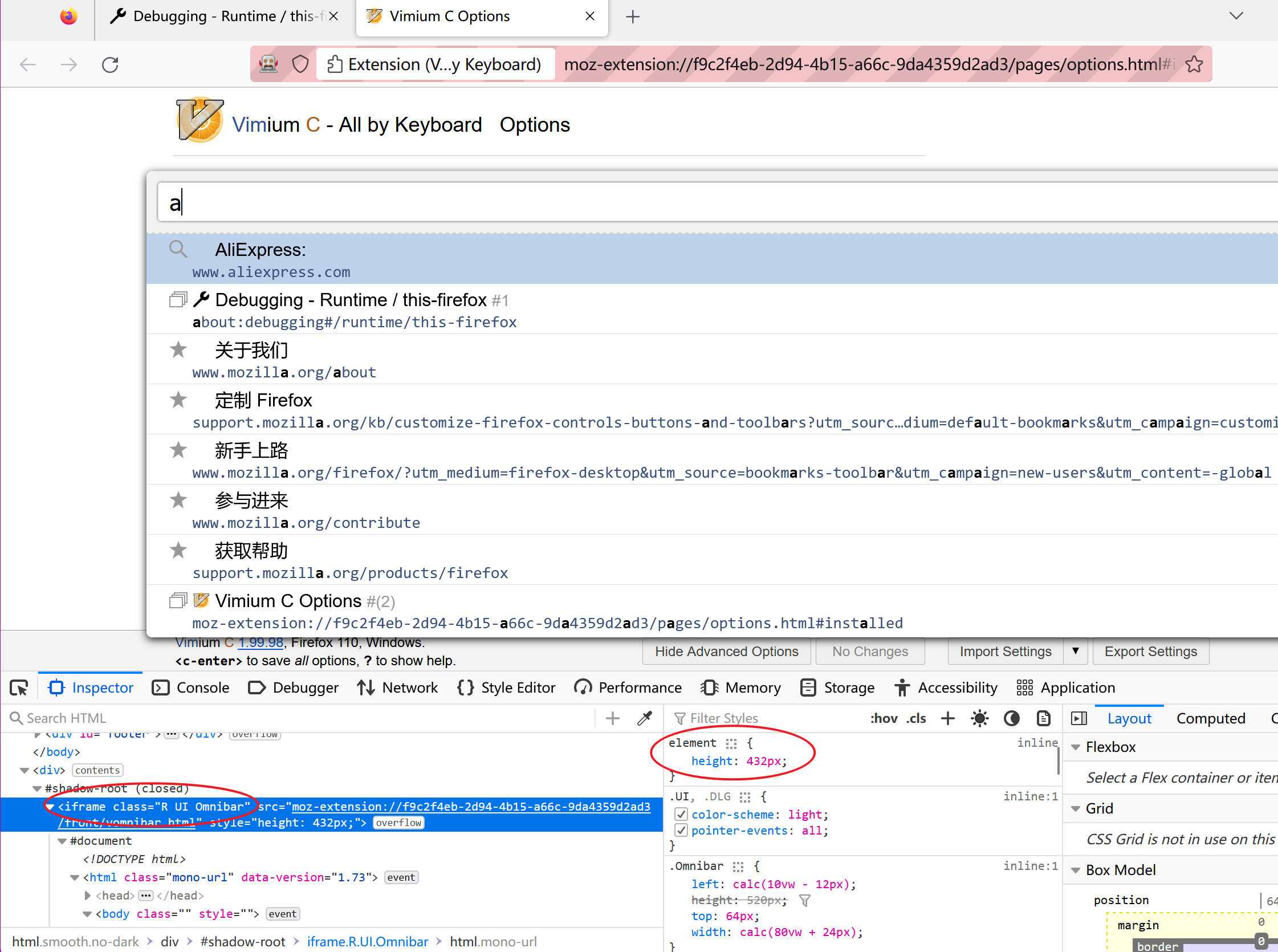Open the Import Settings dropdown arrow
This screenshot has height=952, width=1278.
point(1075,651)
